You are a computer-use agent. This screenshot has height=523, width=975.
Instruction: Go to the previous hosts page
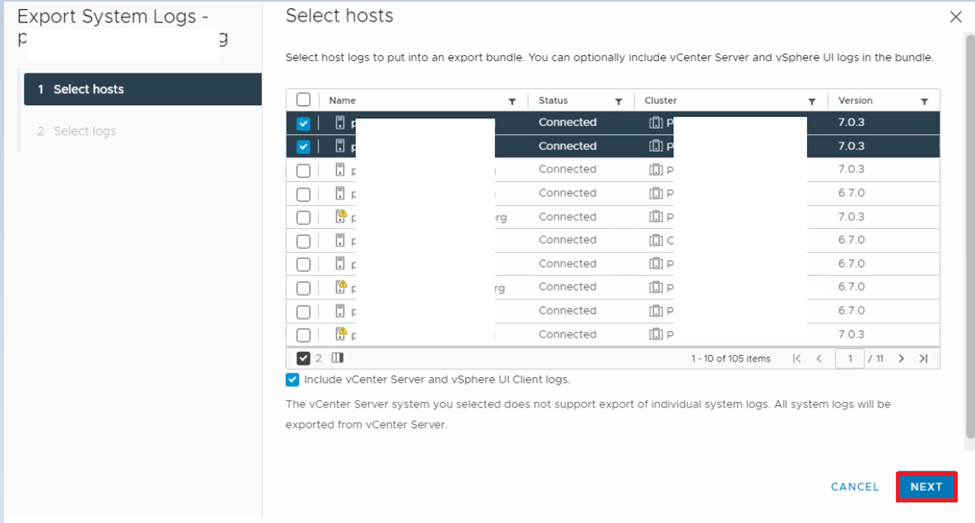click(x=819, y=358)
